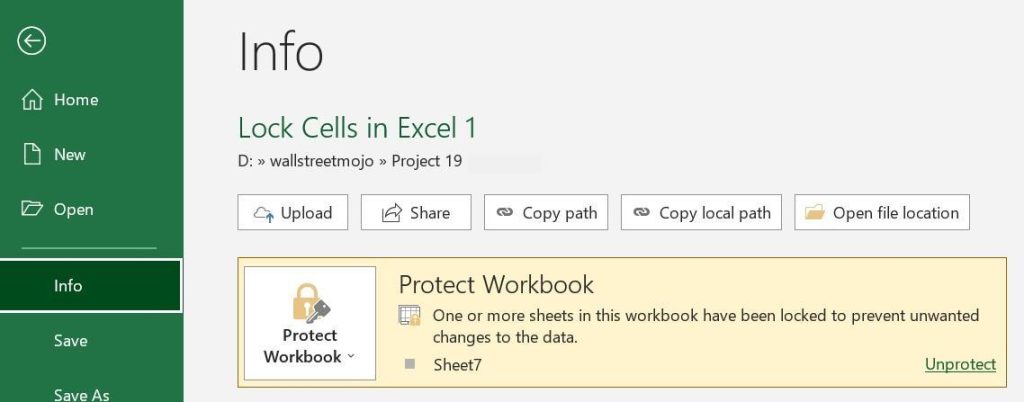This screenshot has width=1024, height=402.
Task: Click the Share arrow icon
Action: pyautogui.click(x=391, y=213)
